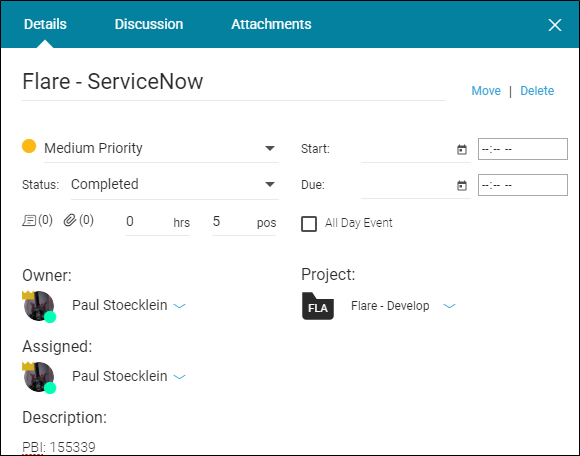Viewport: 580px width, 456px height.
Task: Click the Assigned name Paul Stoecklein
Action: pyautogui.click(x=119, y=376)
